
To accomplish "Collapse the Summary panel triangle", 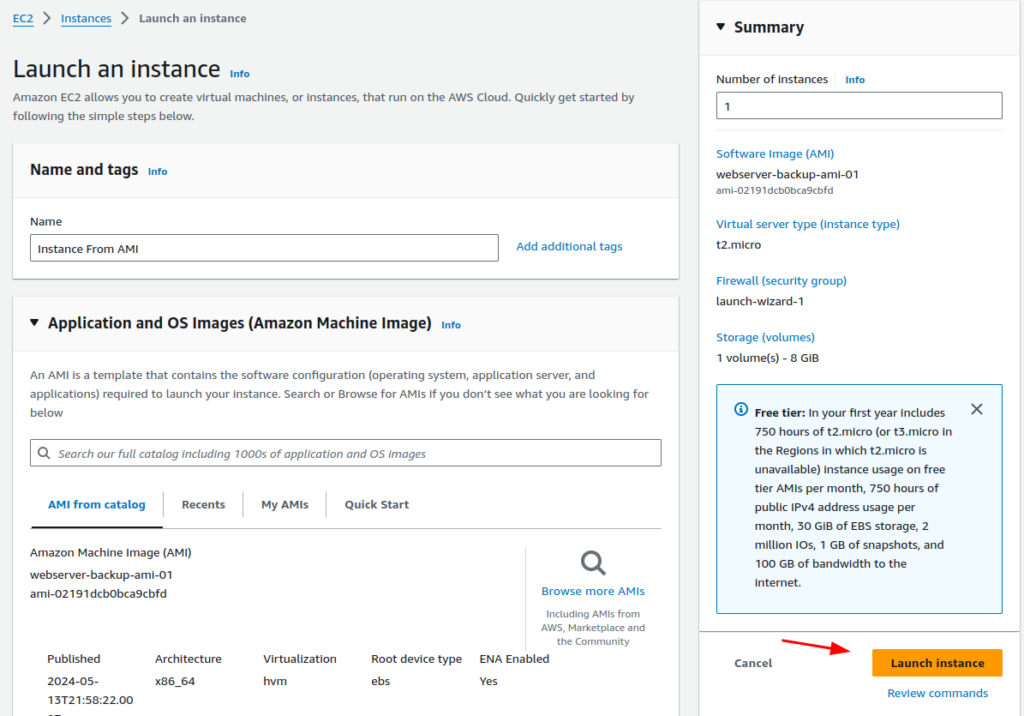I will tap(720, 27).
